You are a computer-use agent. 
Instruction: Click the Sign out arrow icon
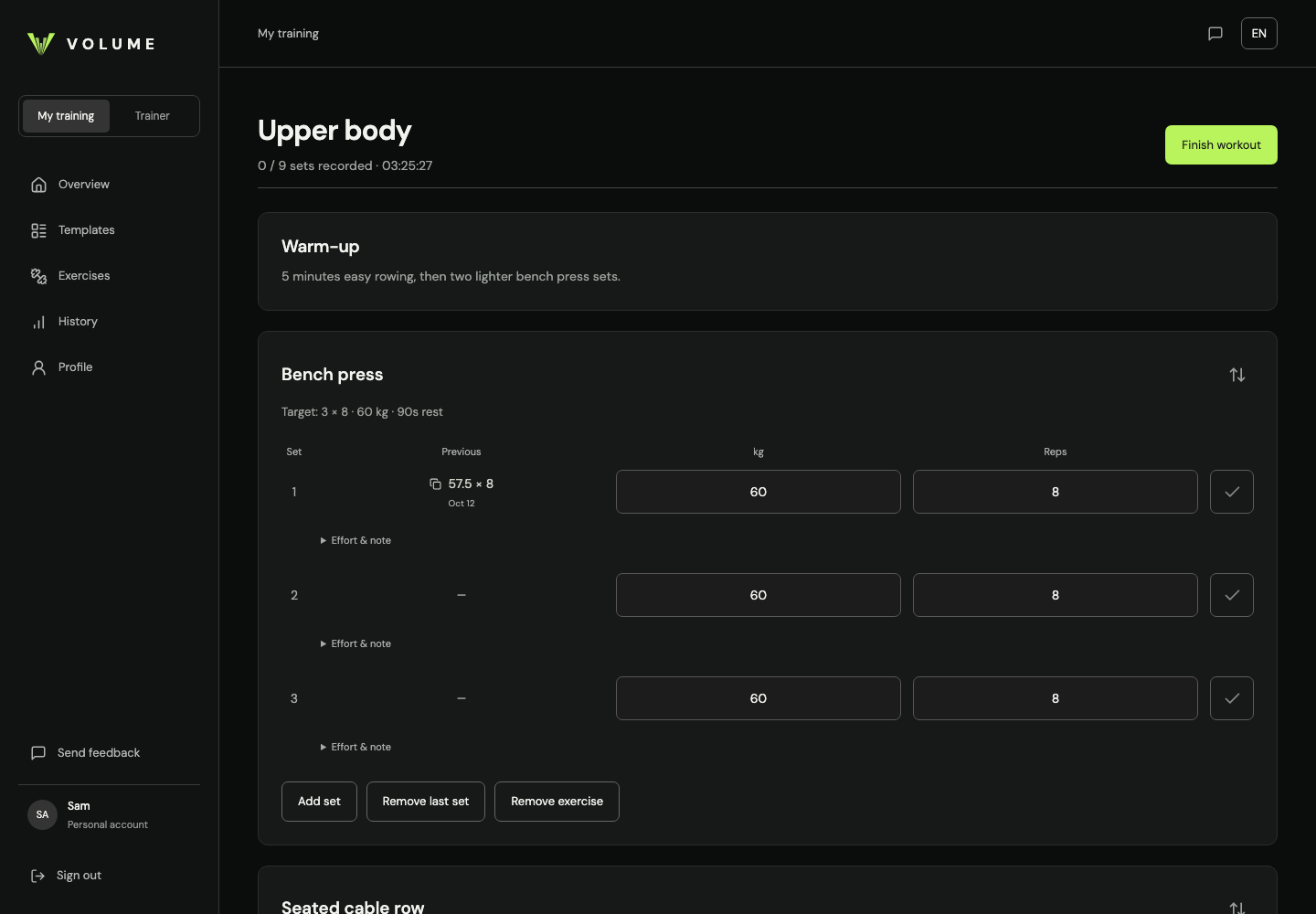(x=38, y=876)
